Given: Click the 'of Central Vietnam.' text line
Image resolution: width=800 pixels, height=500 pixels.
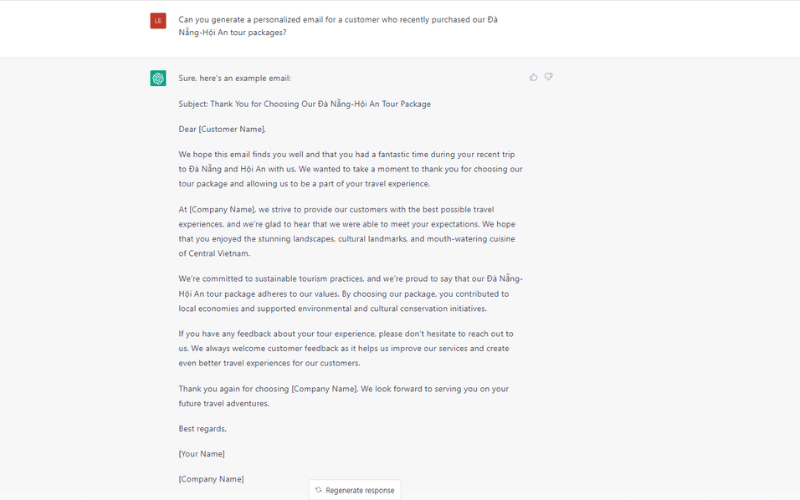Looking at the screenshot, I should click(x=214, y=254).
